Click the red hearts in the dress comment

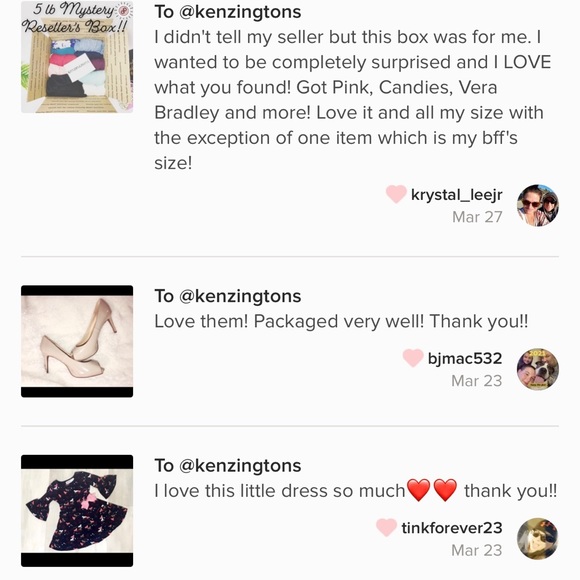click(x=432, y=490)
